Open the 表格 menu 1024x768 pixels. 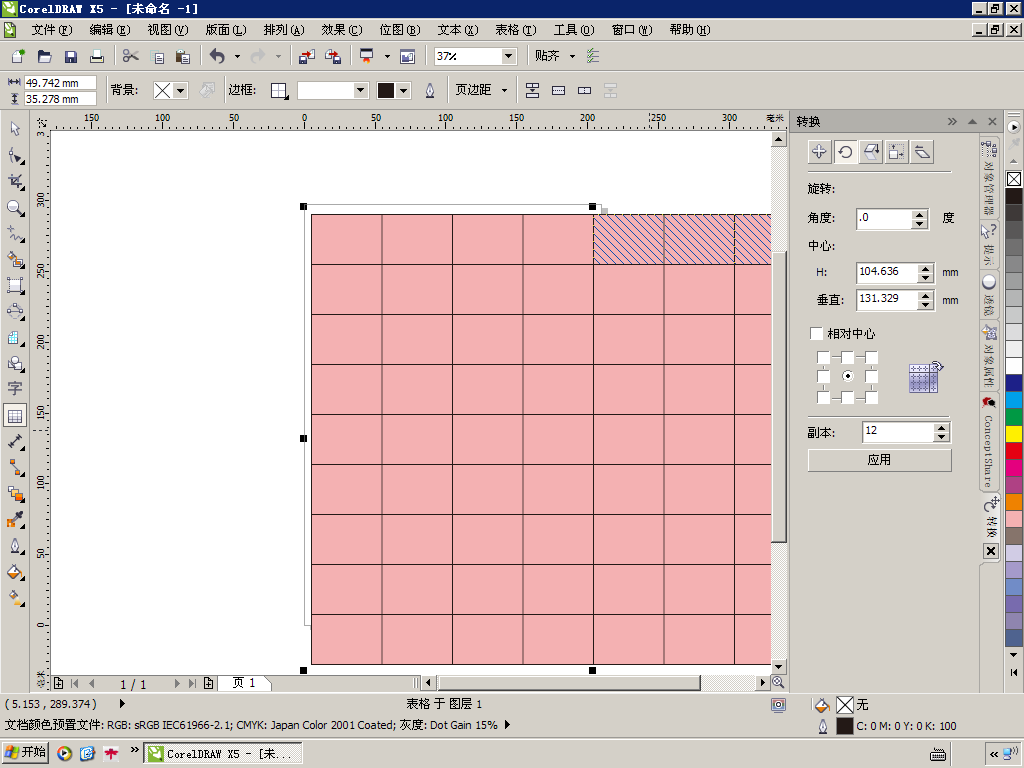[515, 30]
